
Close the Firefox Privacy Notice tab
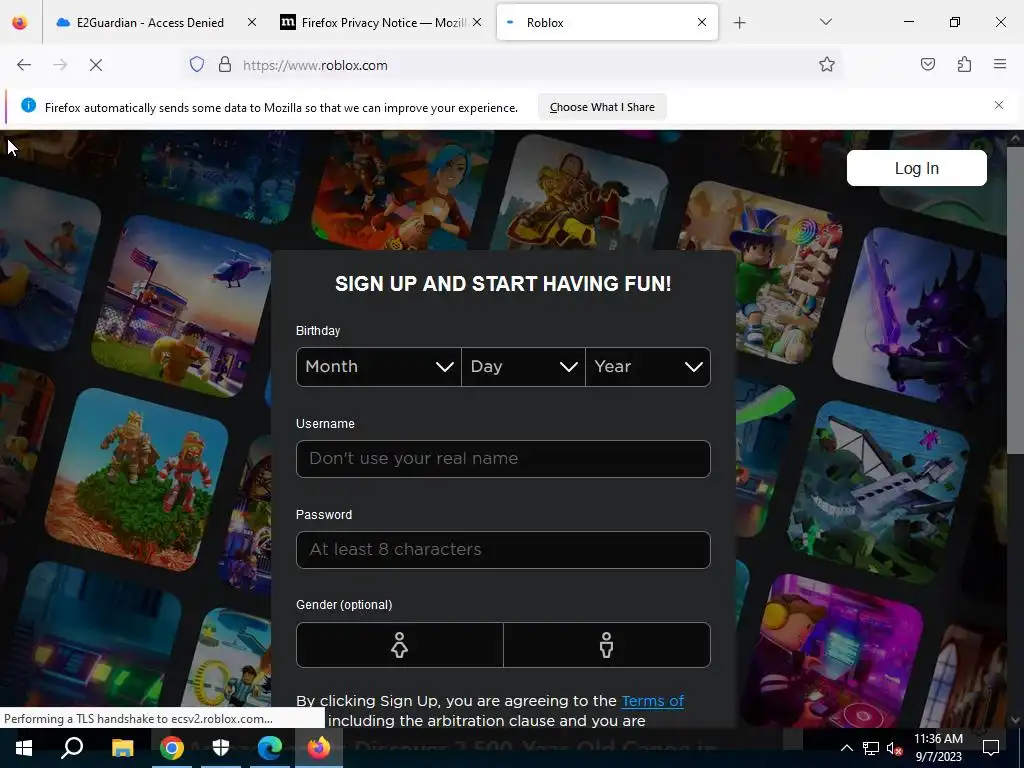click(477, 23)
